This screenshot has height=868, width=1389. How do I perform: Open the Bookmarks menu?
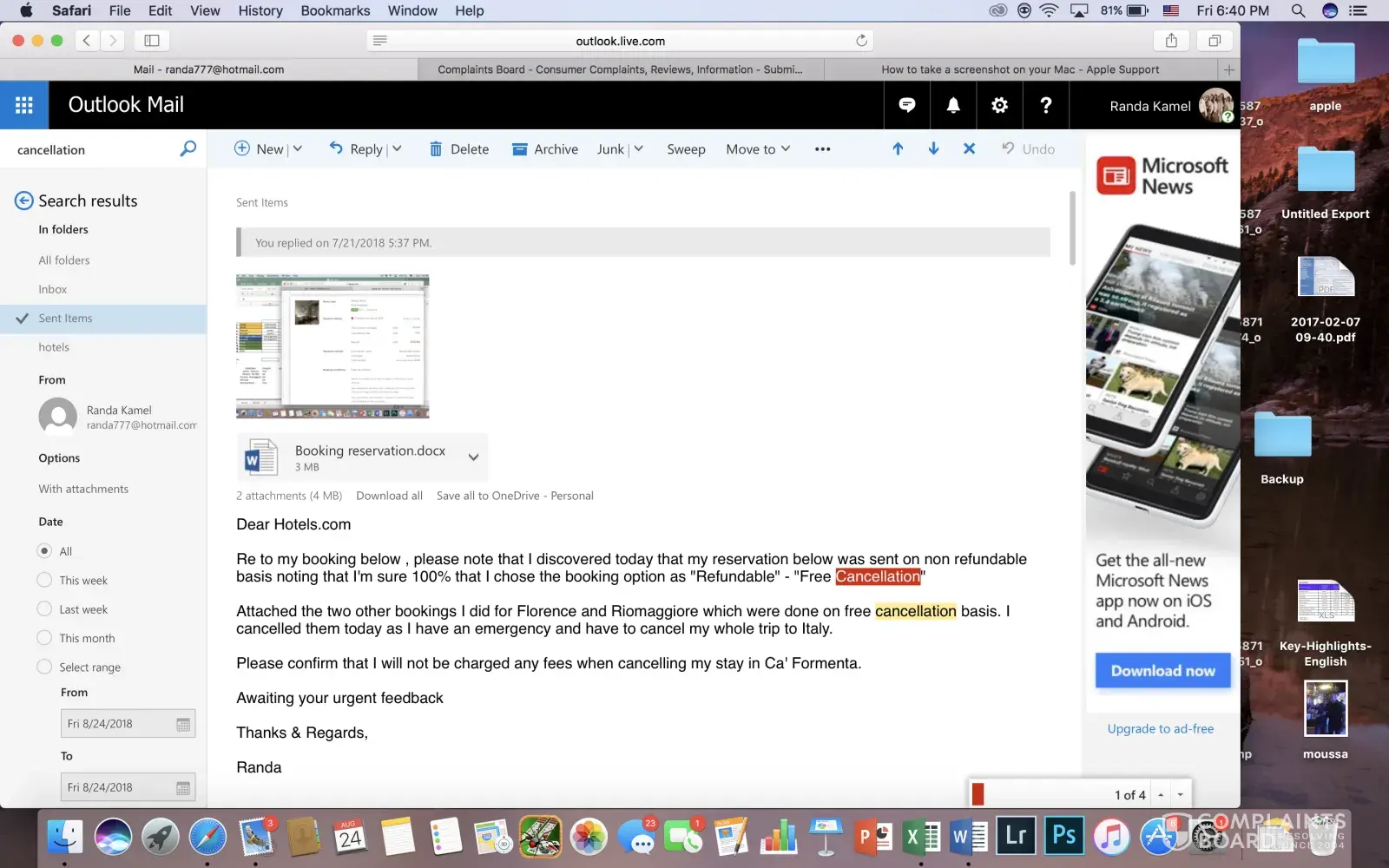(335, 10)
